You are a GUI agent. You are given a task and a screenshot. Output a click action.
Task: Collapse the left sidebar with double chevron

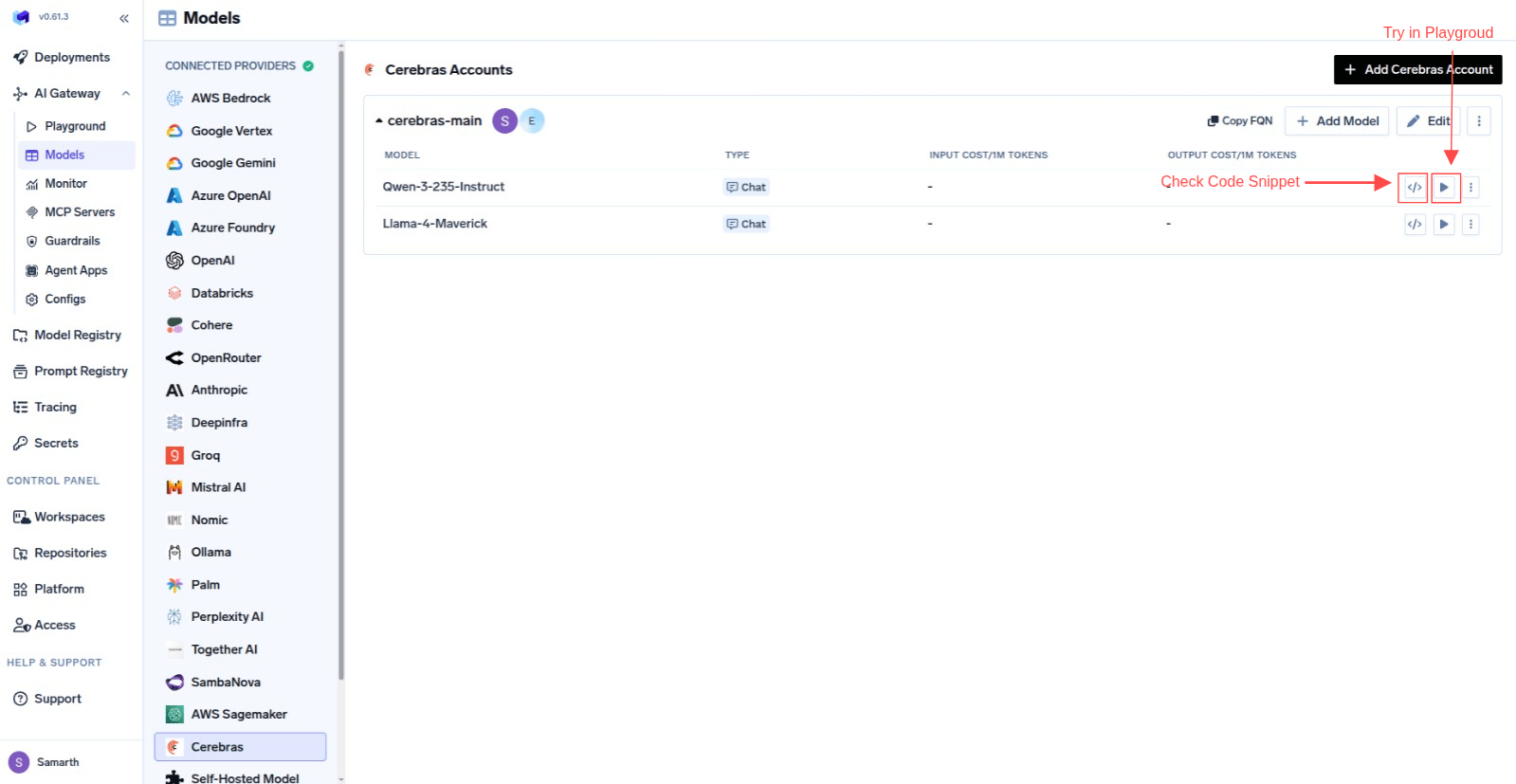tap(124, 18)
